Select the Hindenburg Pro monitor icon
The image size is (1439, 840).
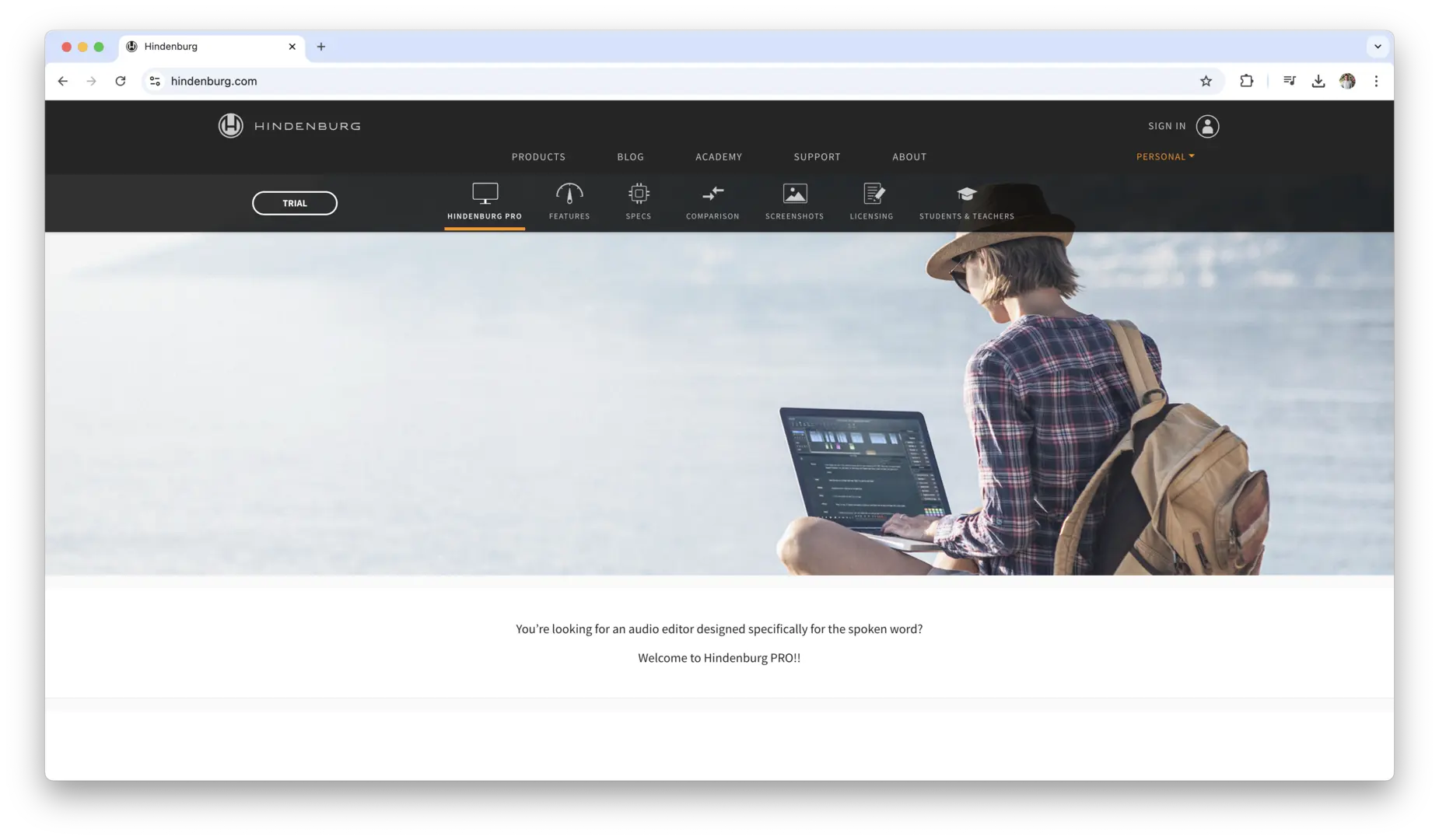485,193
